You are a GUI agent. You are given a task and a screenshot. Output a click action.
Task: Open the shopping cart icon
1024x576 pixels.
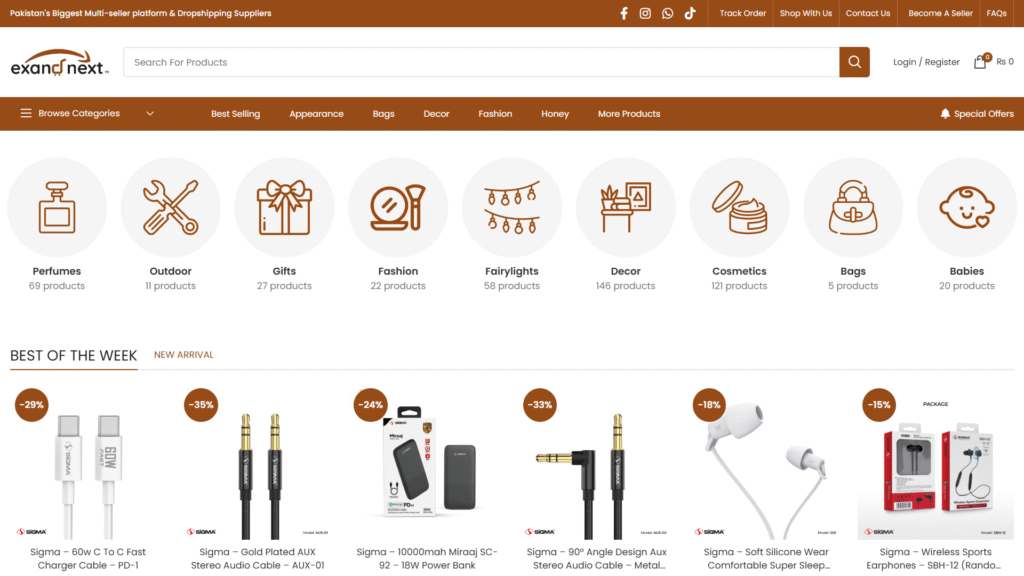tap(980, 62)
